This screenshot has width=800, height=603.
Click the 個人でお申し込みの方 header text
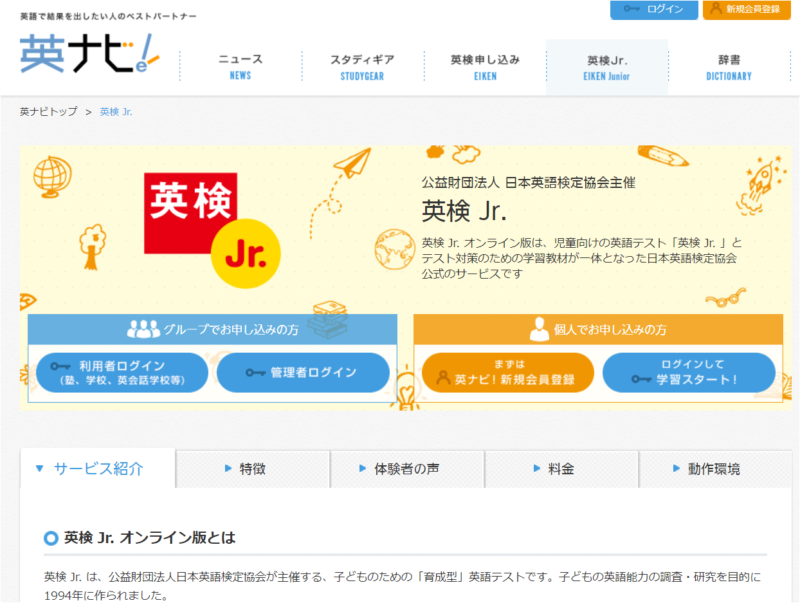point(610,330)
